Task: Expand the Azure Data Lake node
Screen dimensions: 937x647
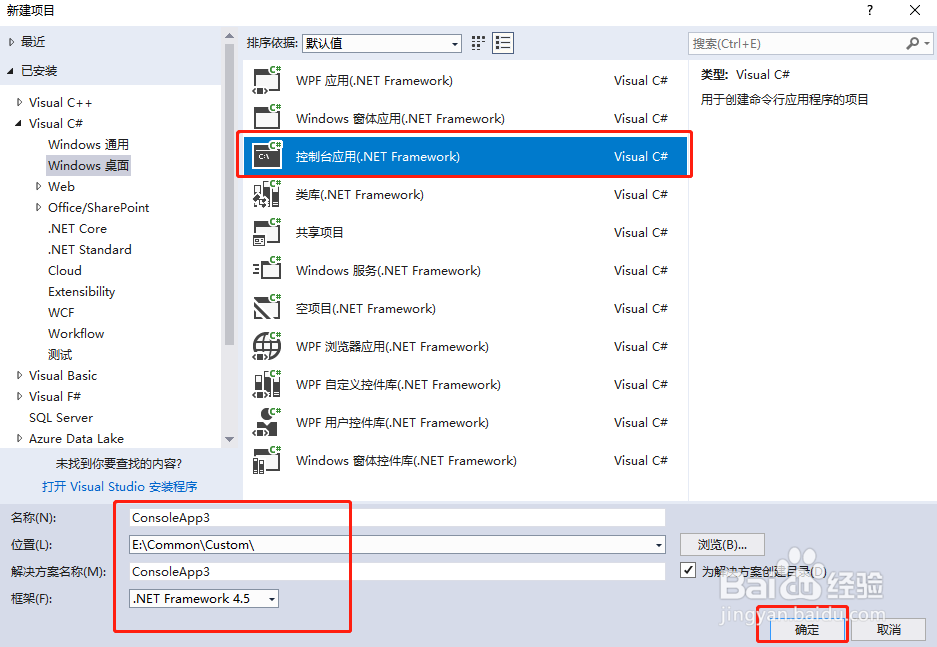Action: point(20,439)
